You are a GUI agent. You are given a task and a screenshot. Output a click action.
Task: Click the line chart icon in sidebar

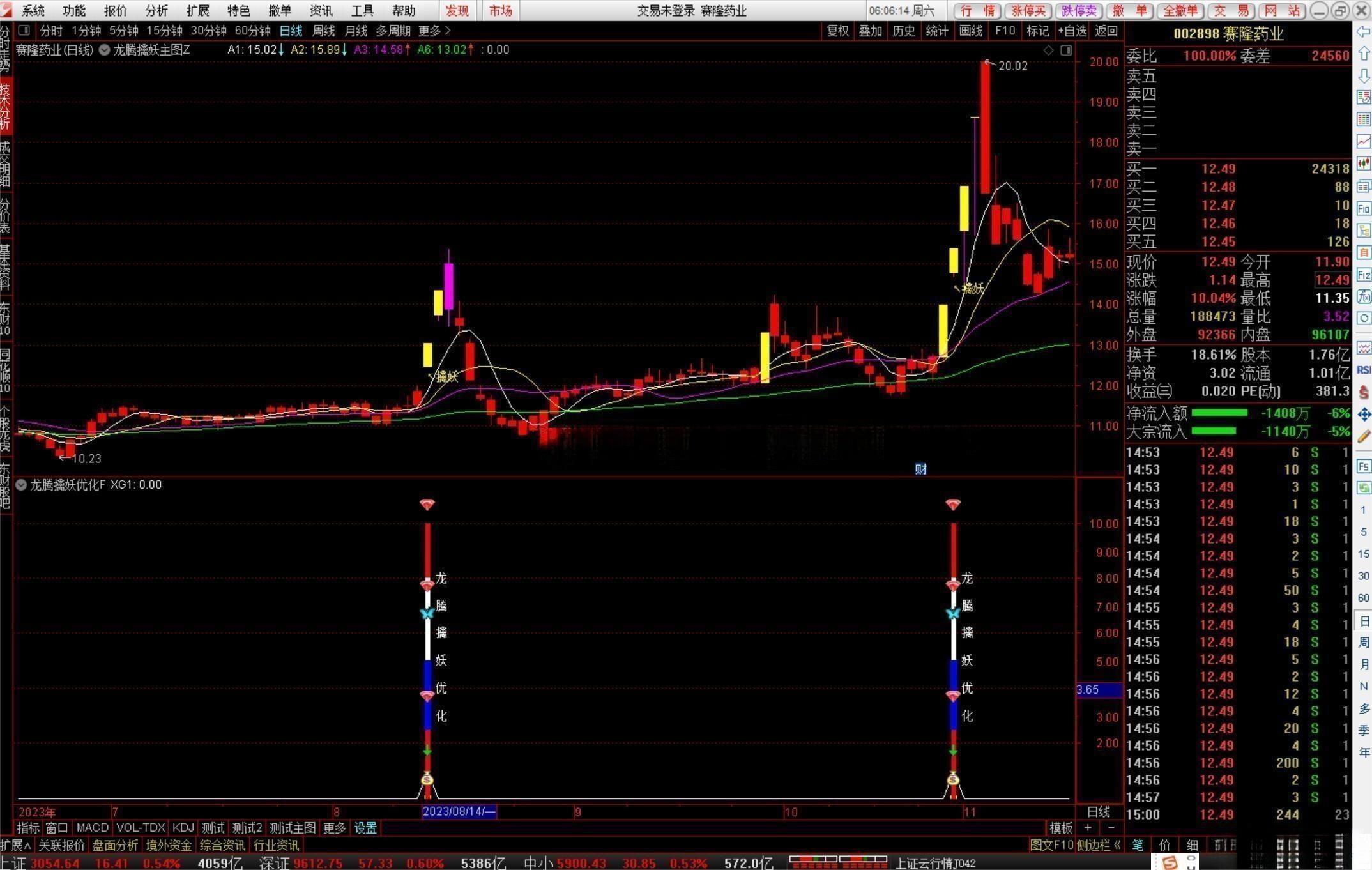click(x=1364, y=141)
